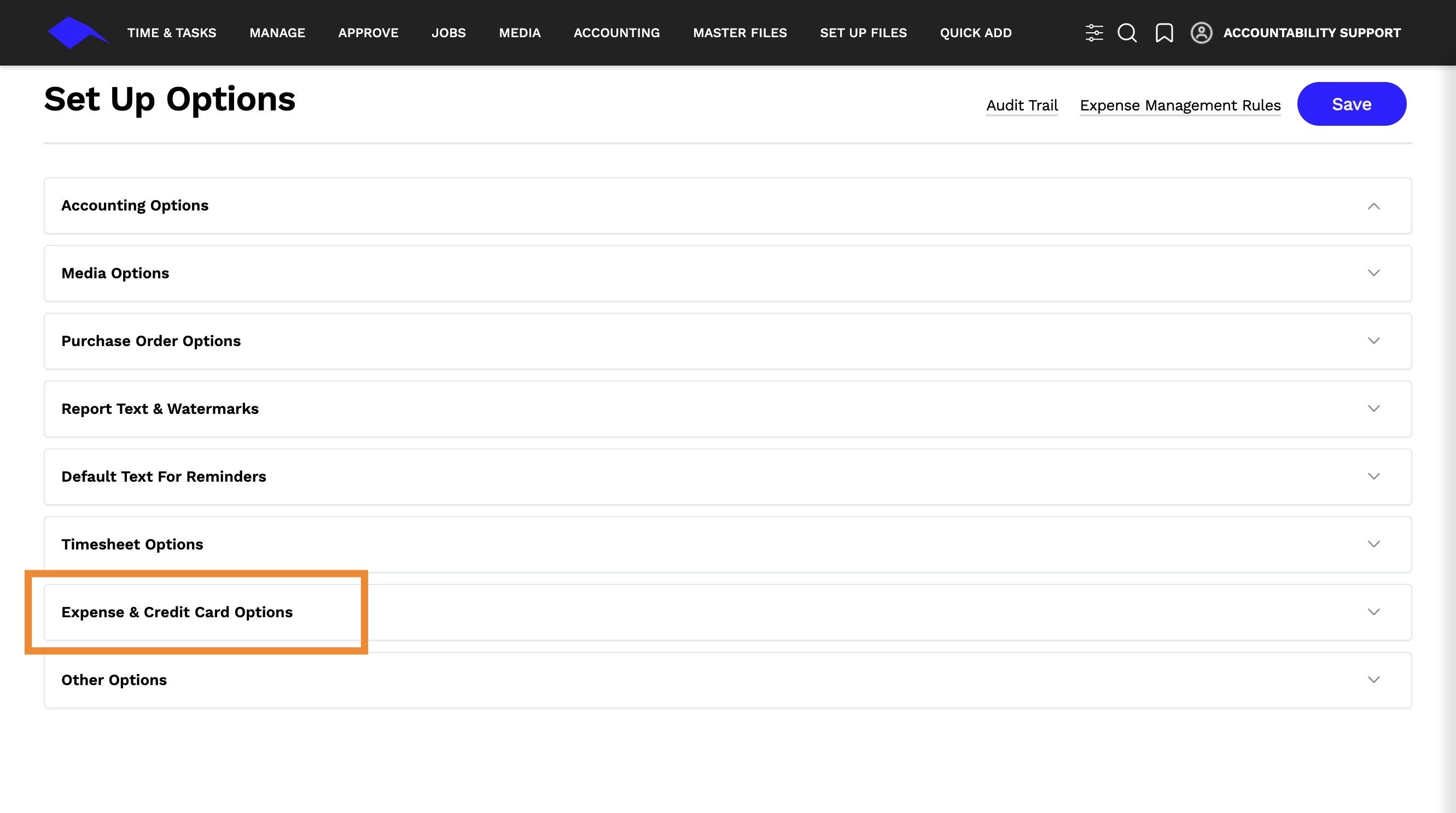Click the Save button
The image size is (1456, 813).
point(1351,104)
